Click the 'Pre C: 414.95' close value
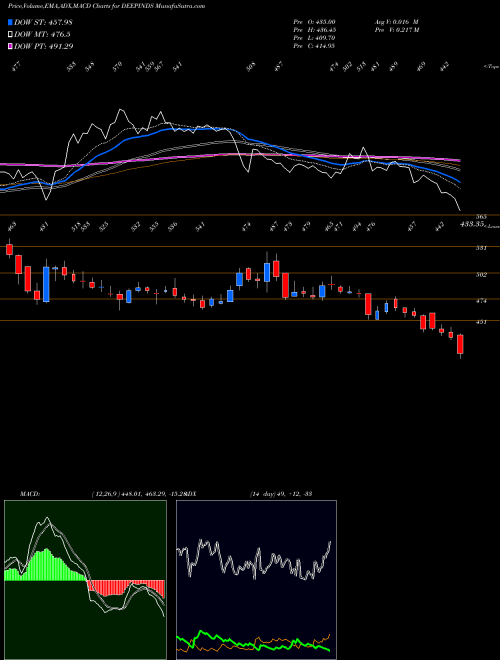Image resolution: width=500 pixels, height=660 pixels. coord(314,46)
